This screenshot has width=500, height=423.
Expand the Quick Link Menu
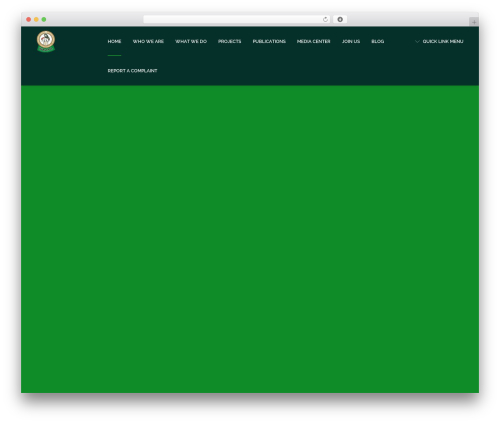pyautogui.click(x=443, y=41)
